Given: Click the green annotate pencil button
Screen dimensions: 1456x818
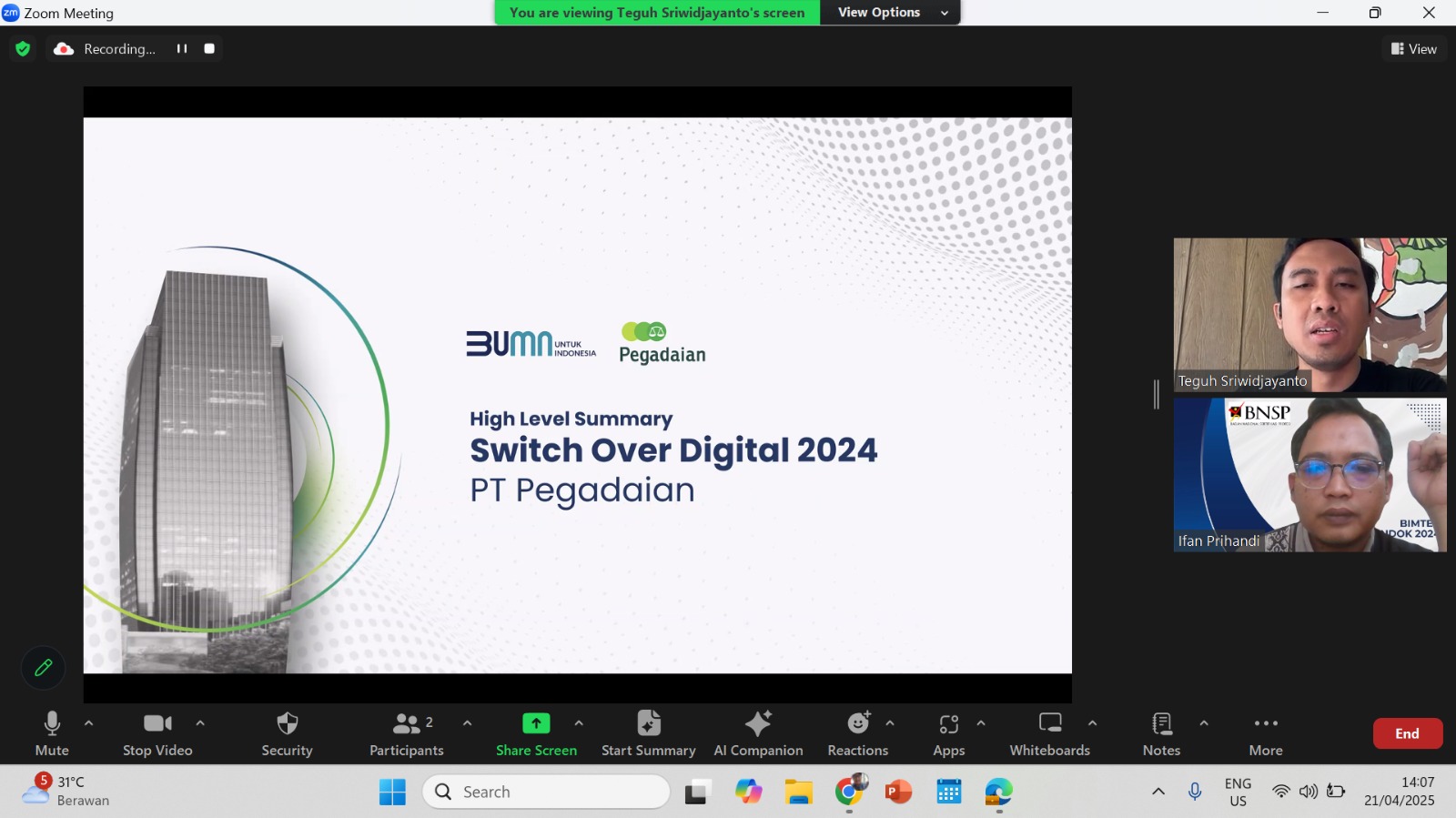Looking at the screenshot, I should pos(43,668).
